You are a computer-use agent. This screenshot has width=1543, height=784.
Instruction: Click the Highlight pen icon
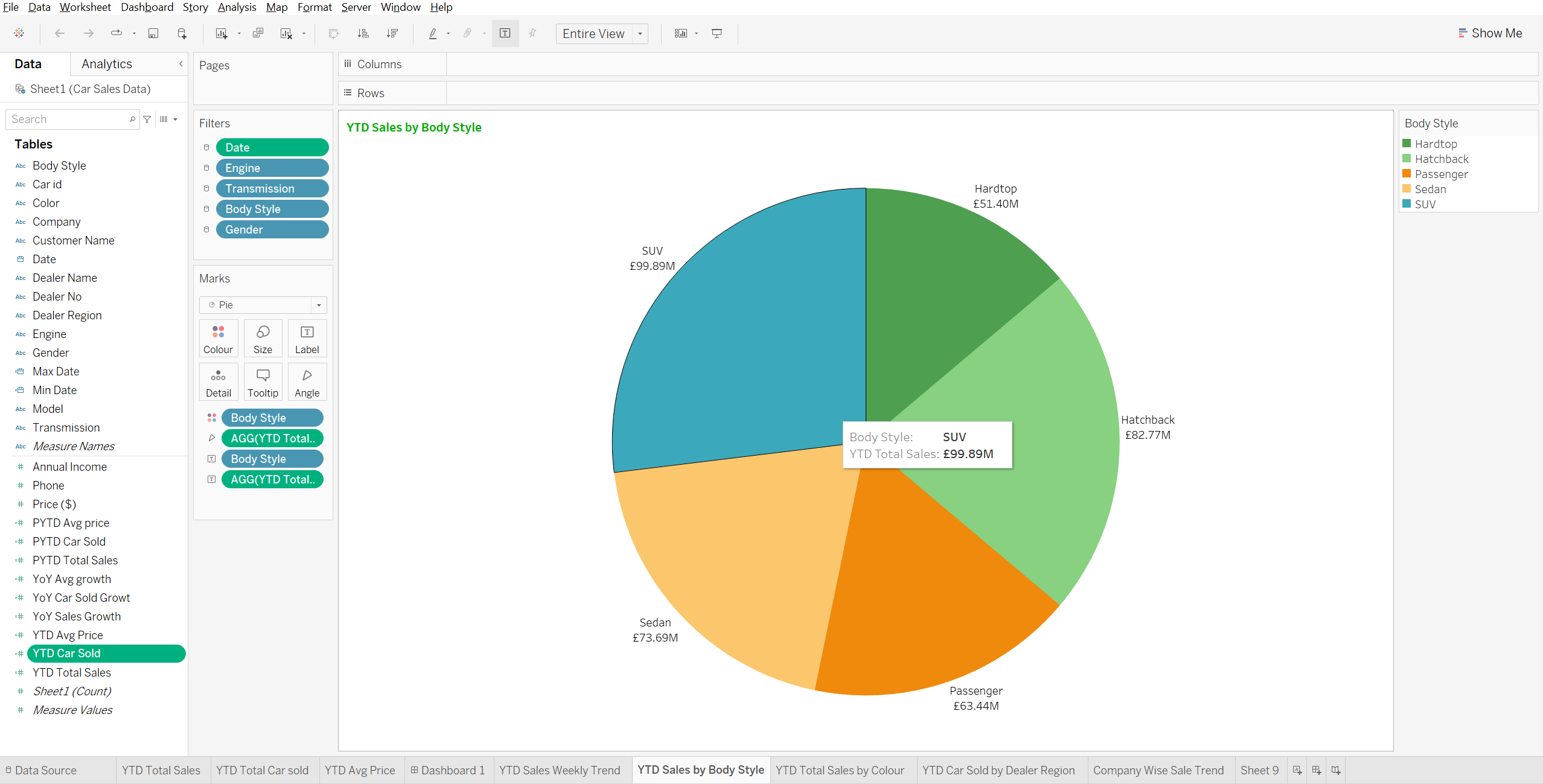pyautogui.click(x=433, y=34)
